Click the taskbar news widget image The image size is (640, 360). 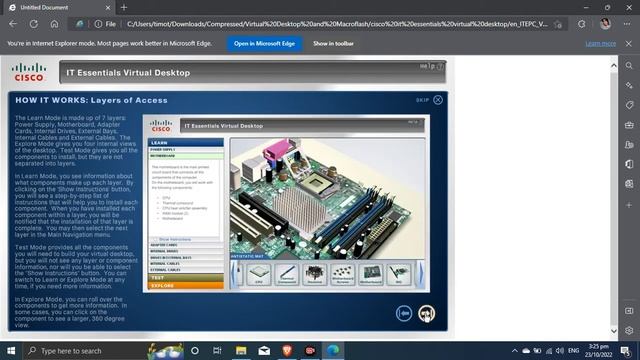point(165,351)
